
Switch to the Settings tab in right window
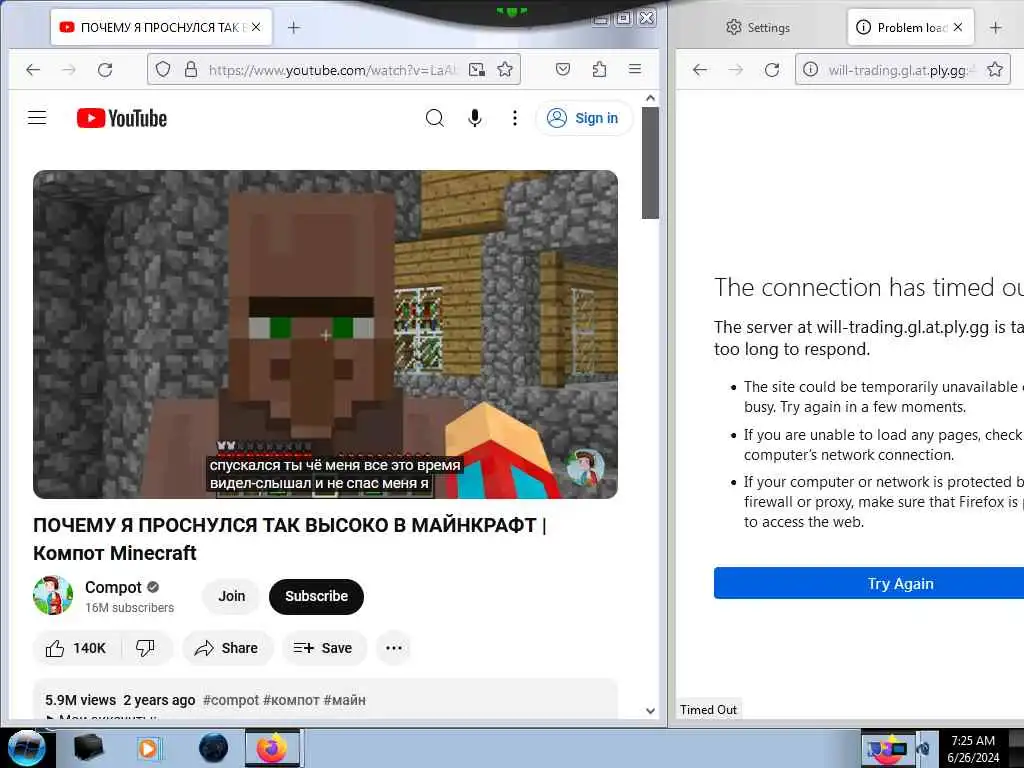point(759,27)
